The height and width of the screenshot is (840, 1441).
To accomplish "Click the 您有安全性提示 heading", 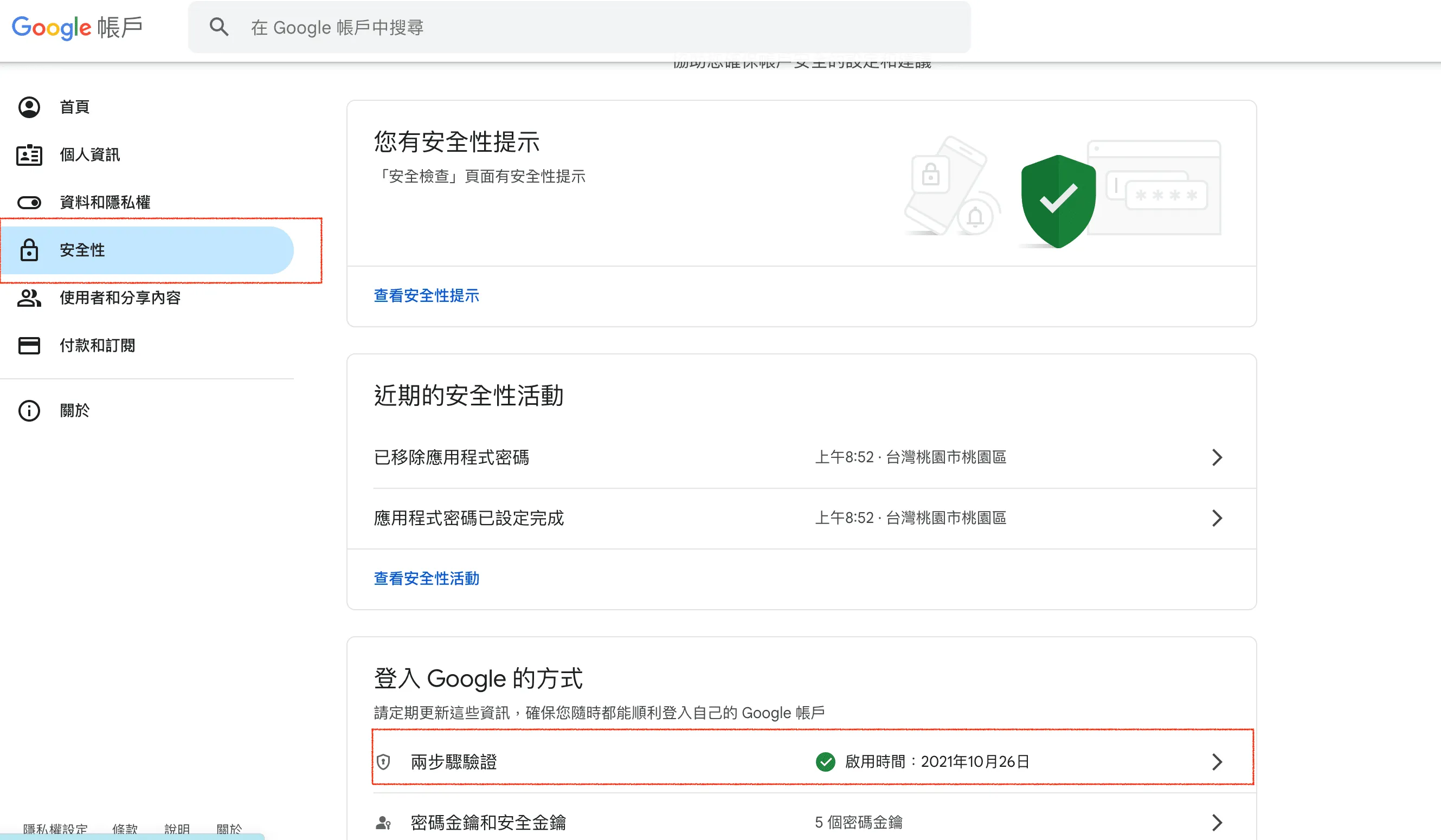I will tap(456, 141).
